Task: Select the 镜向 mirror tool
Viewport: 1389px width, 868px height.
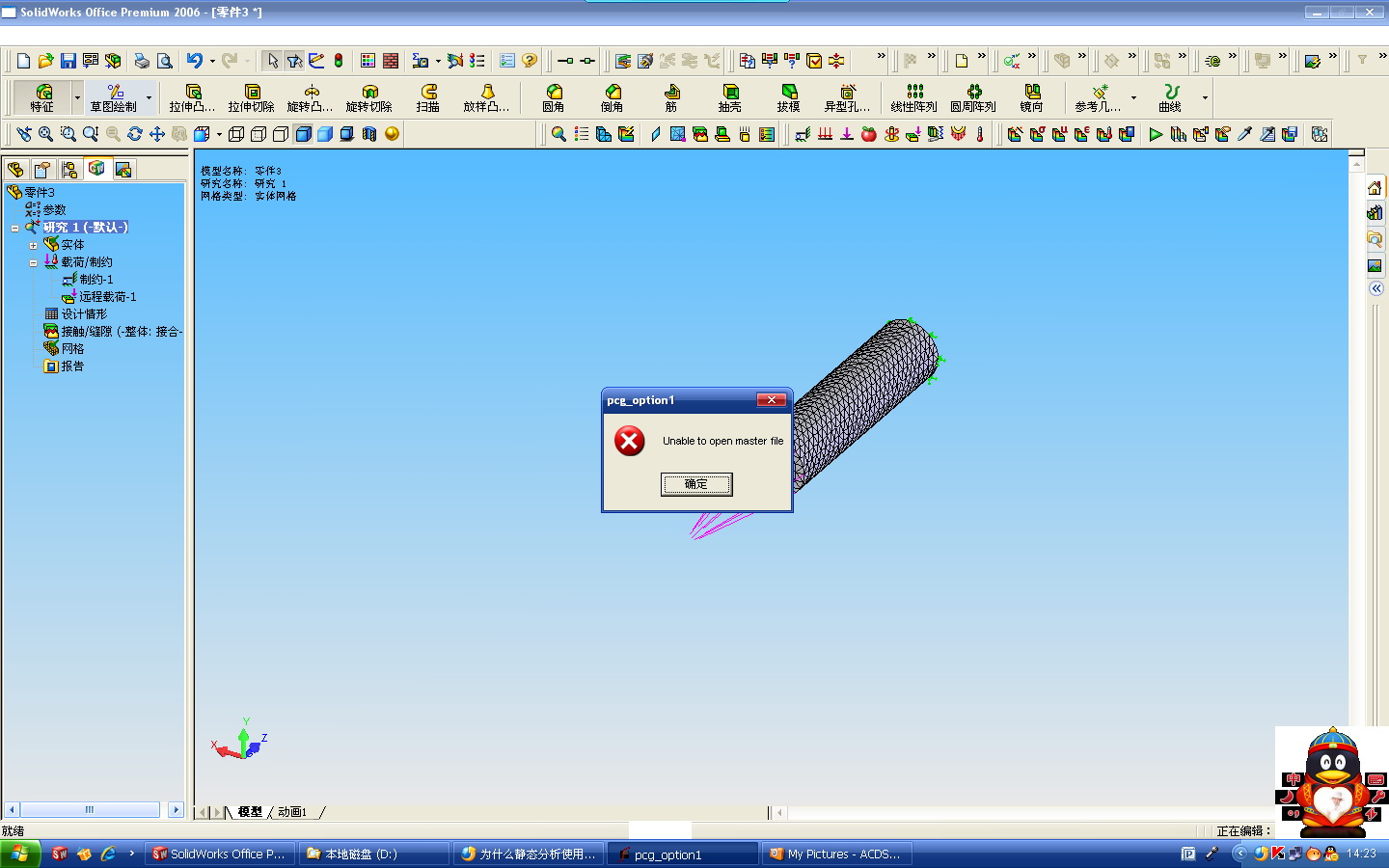Action: [x=1031, y=98]
